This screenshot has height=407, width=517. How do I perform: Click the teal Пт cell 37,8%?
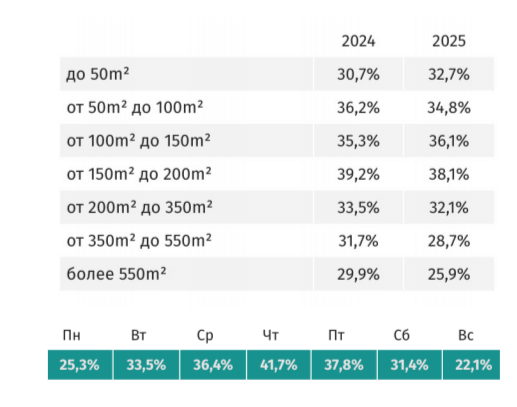(344, 365)
